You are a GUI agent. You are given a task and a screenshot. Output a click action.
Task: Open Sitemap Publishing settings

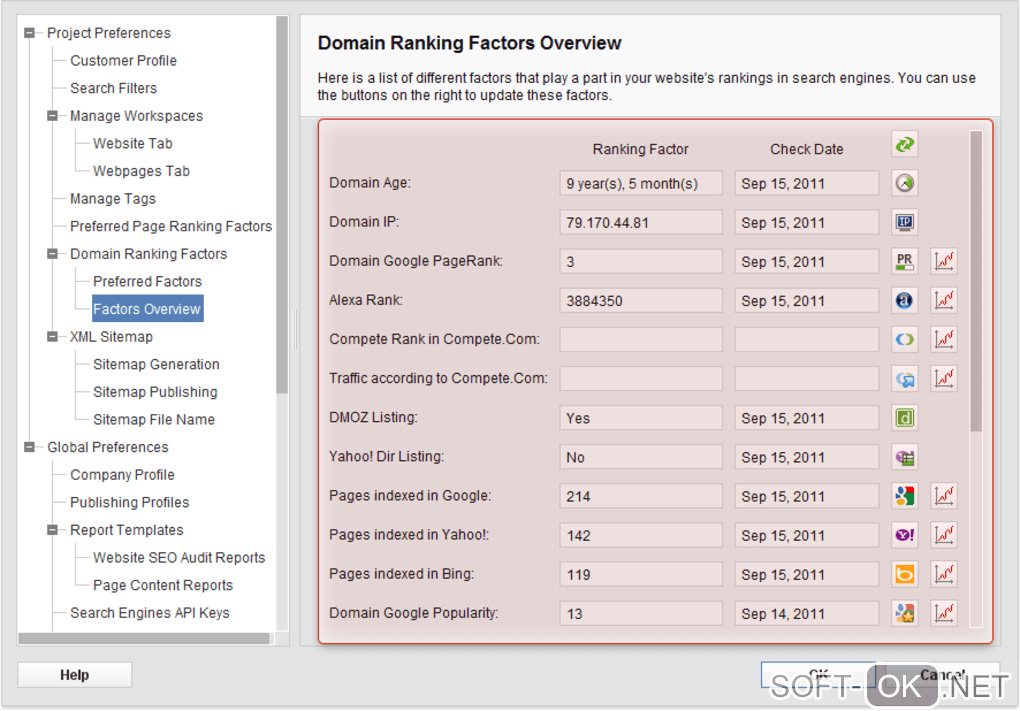pos(155,392)
